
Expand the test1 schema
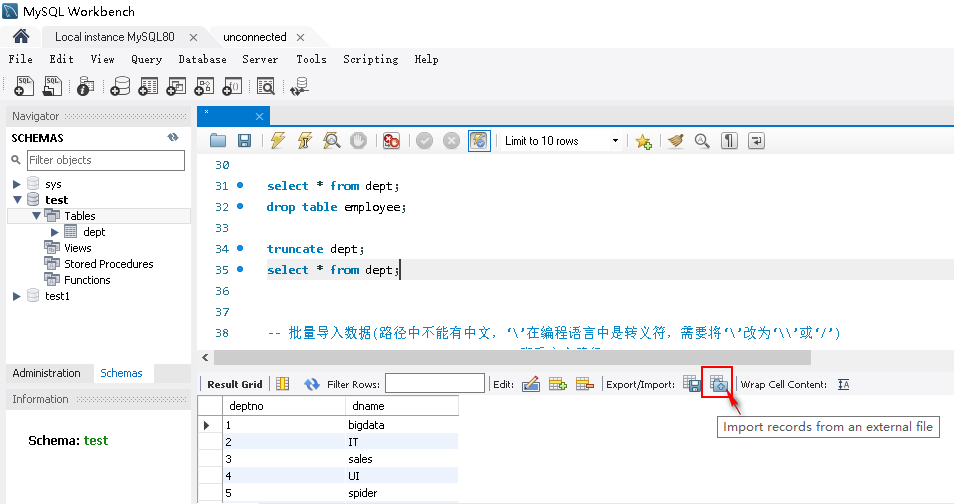[16, 296]
